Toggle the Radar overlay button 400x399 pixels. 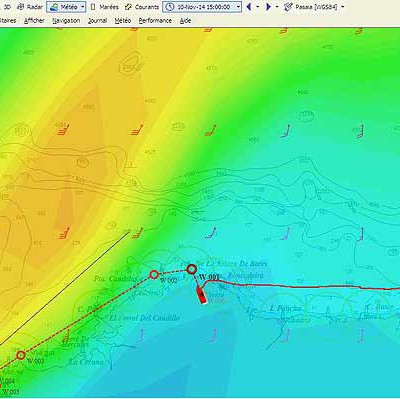tap(30, 7)
